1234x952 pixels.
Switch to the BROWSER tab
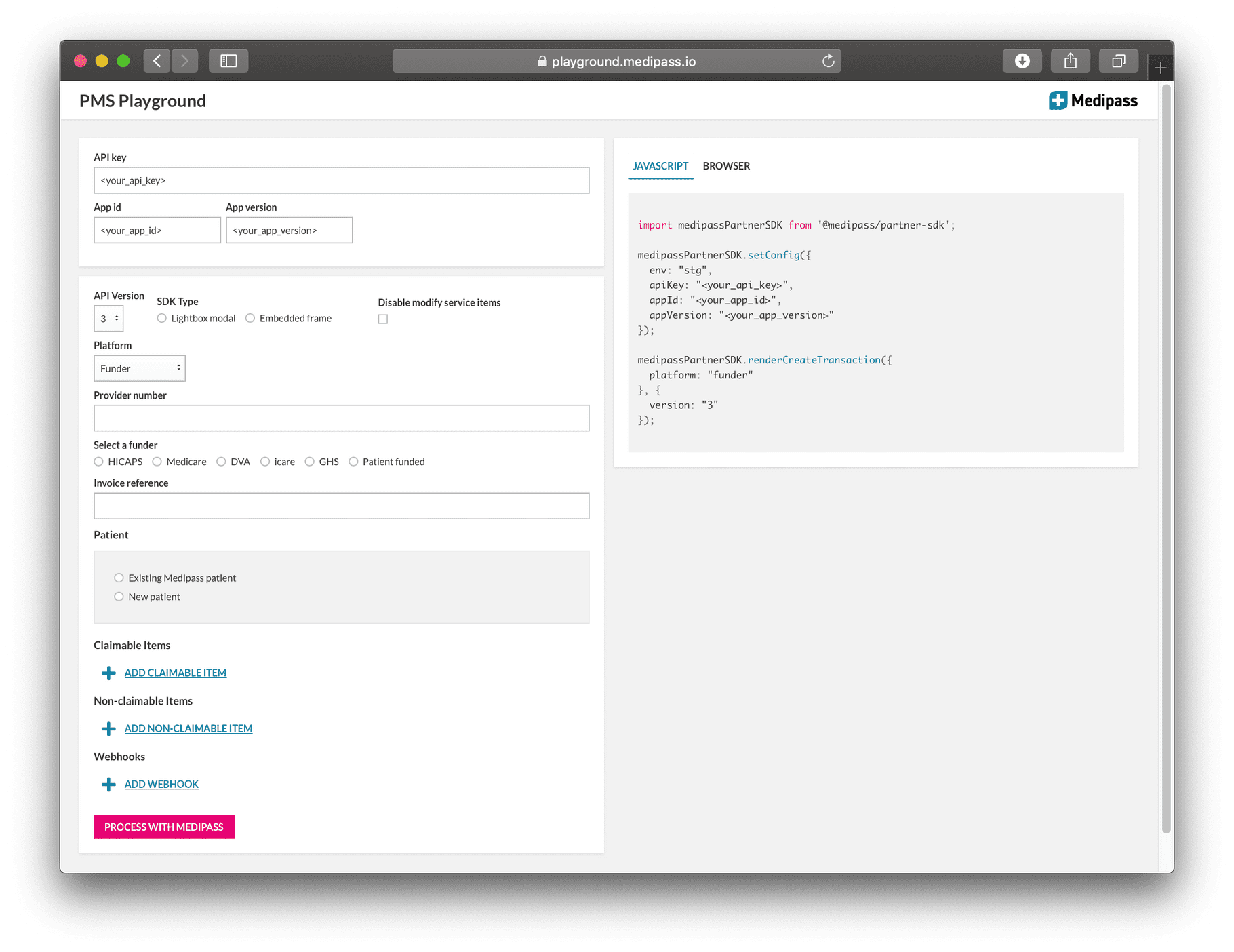pos(726,166)
